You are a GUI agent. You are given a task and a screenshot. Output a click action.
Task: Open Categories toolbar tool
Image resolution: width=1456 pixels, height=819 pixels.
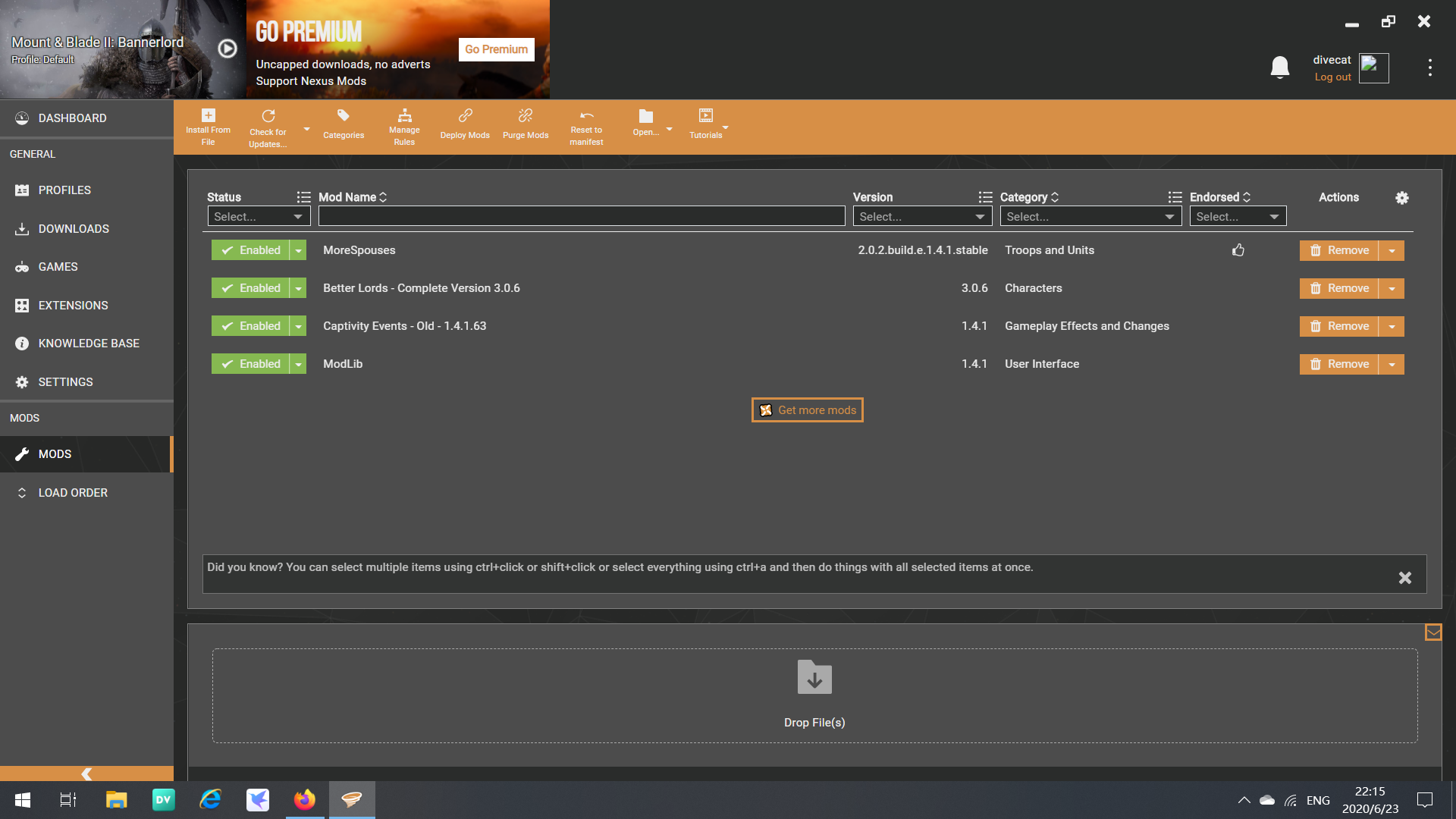(344, 125)
